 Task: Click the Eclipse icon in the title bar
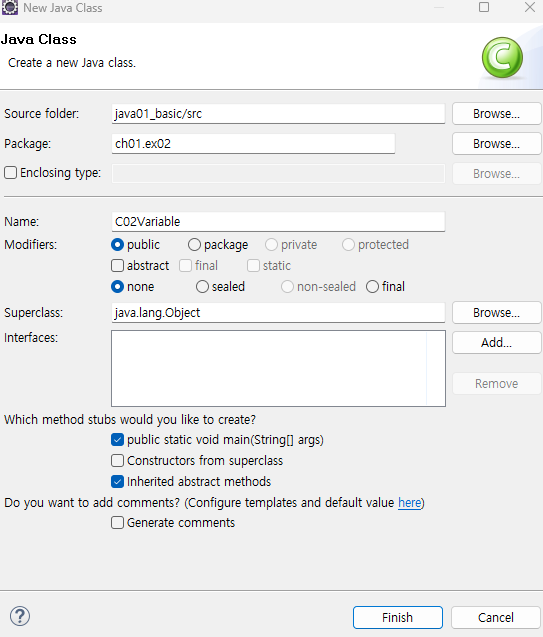coord(10,7)
